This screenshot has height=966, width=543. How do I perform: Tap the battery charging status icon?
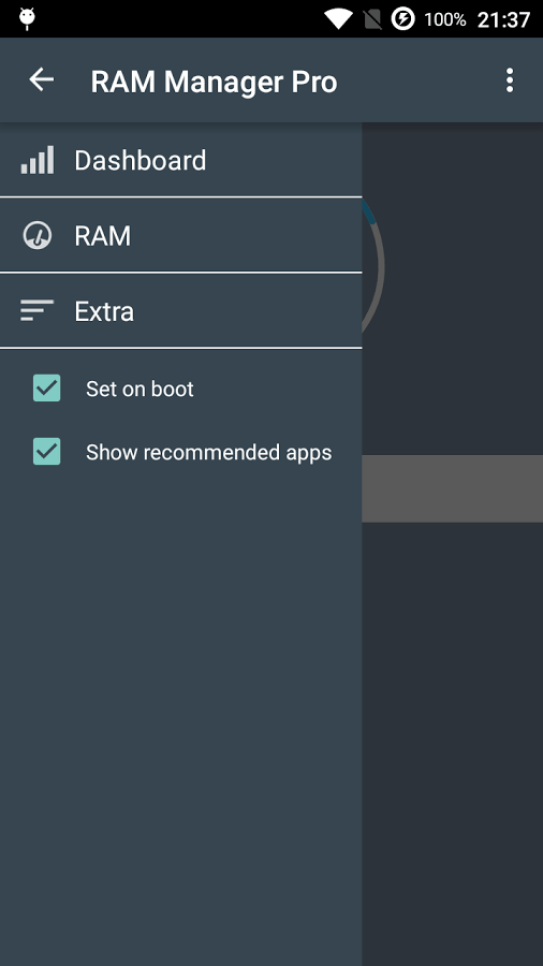[402, 19]
